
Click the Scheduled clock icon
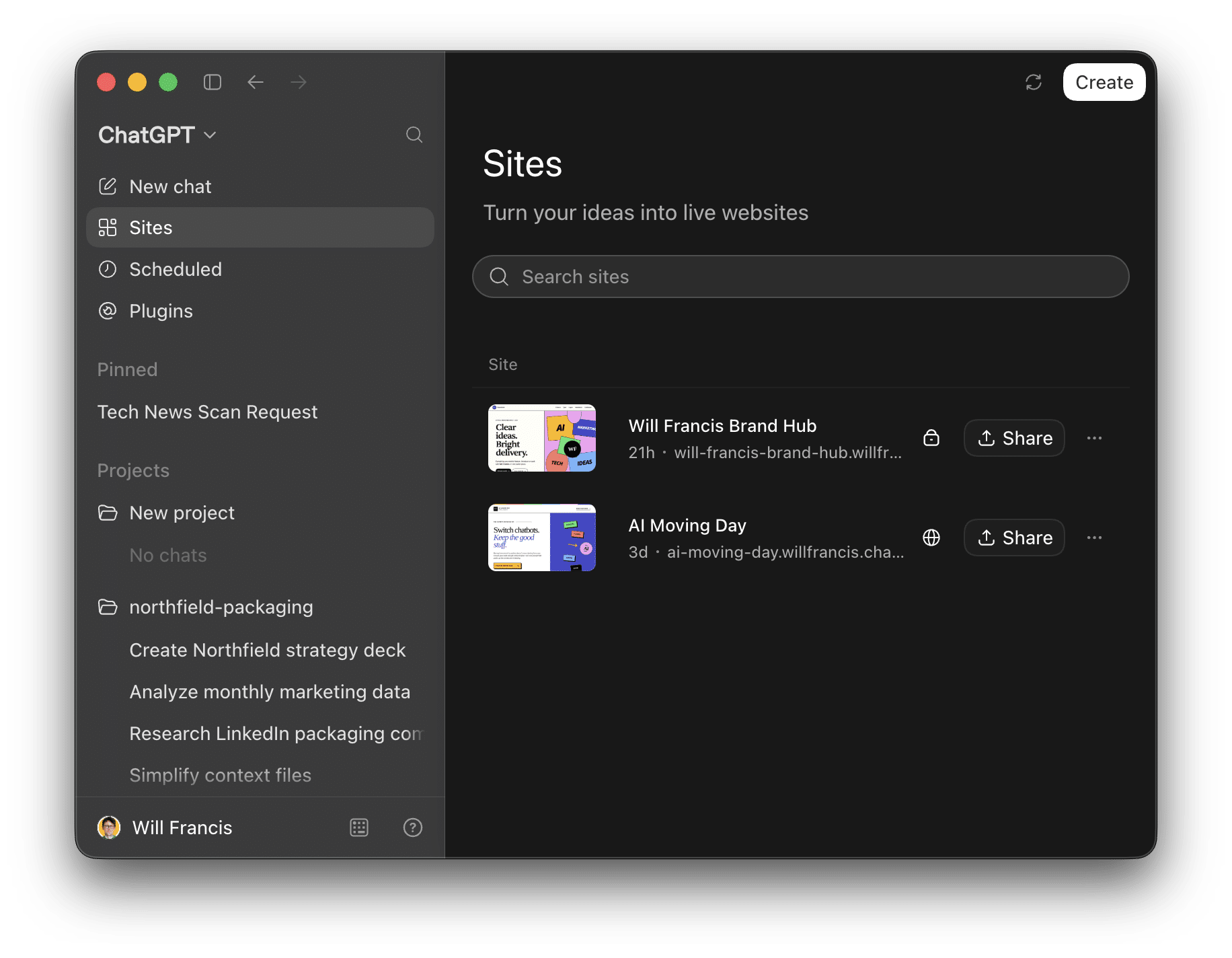[108, 269]
